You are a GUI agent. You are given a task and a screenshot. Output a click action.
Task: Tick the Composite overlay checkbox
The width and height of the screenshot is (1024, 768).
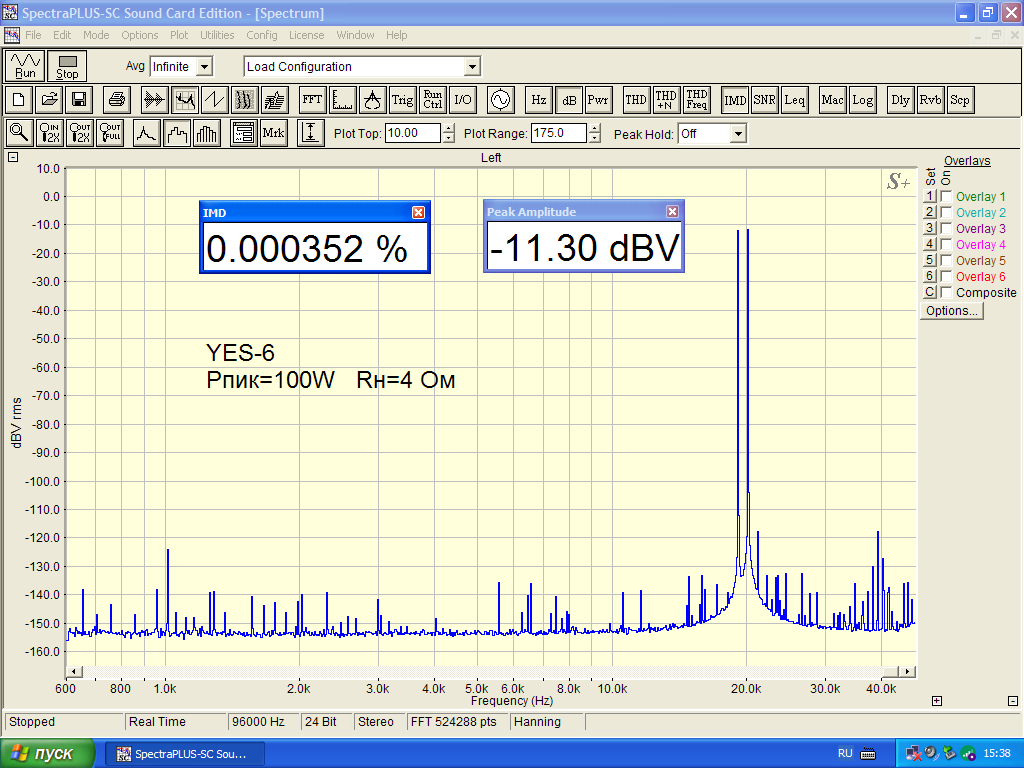click(946, 293)
